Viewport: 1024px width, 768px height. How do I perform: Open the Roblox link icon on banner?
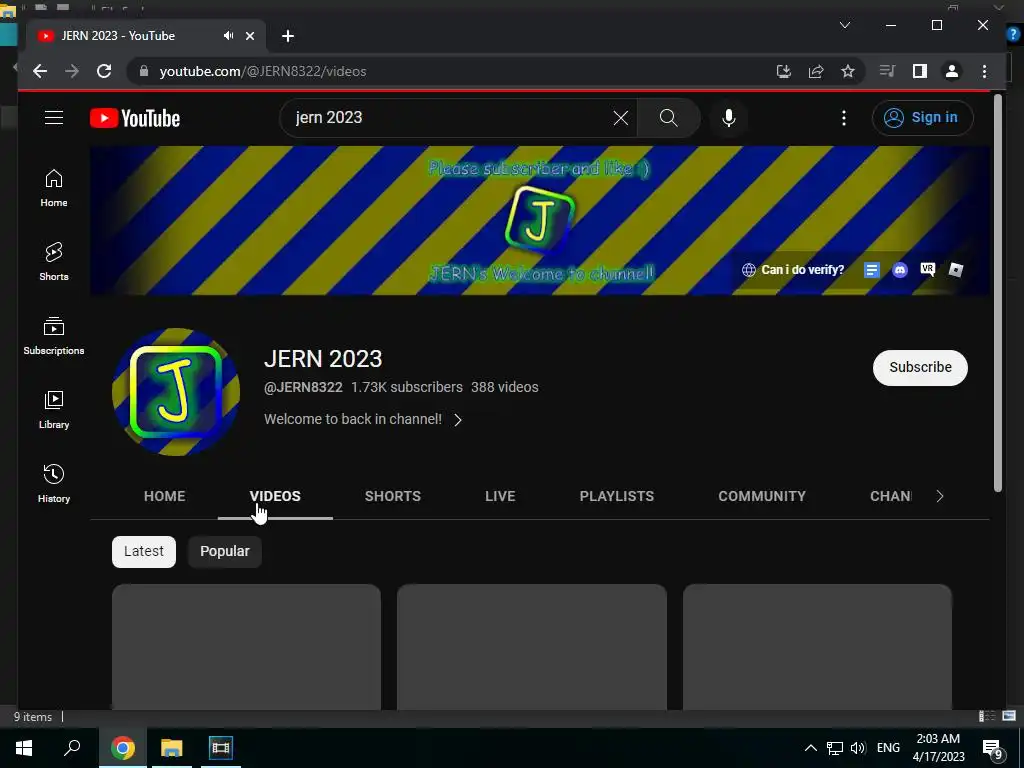956,270
